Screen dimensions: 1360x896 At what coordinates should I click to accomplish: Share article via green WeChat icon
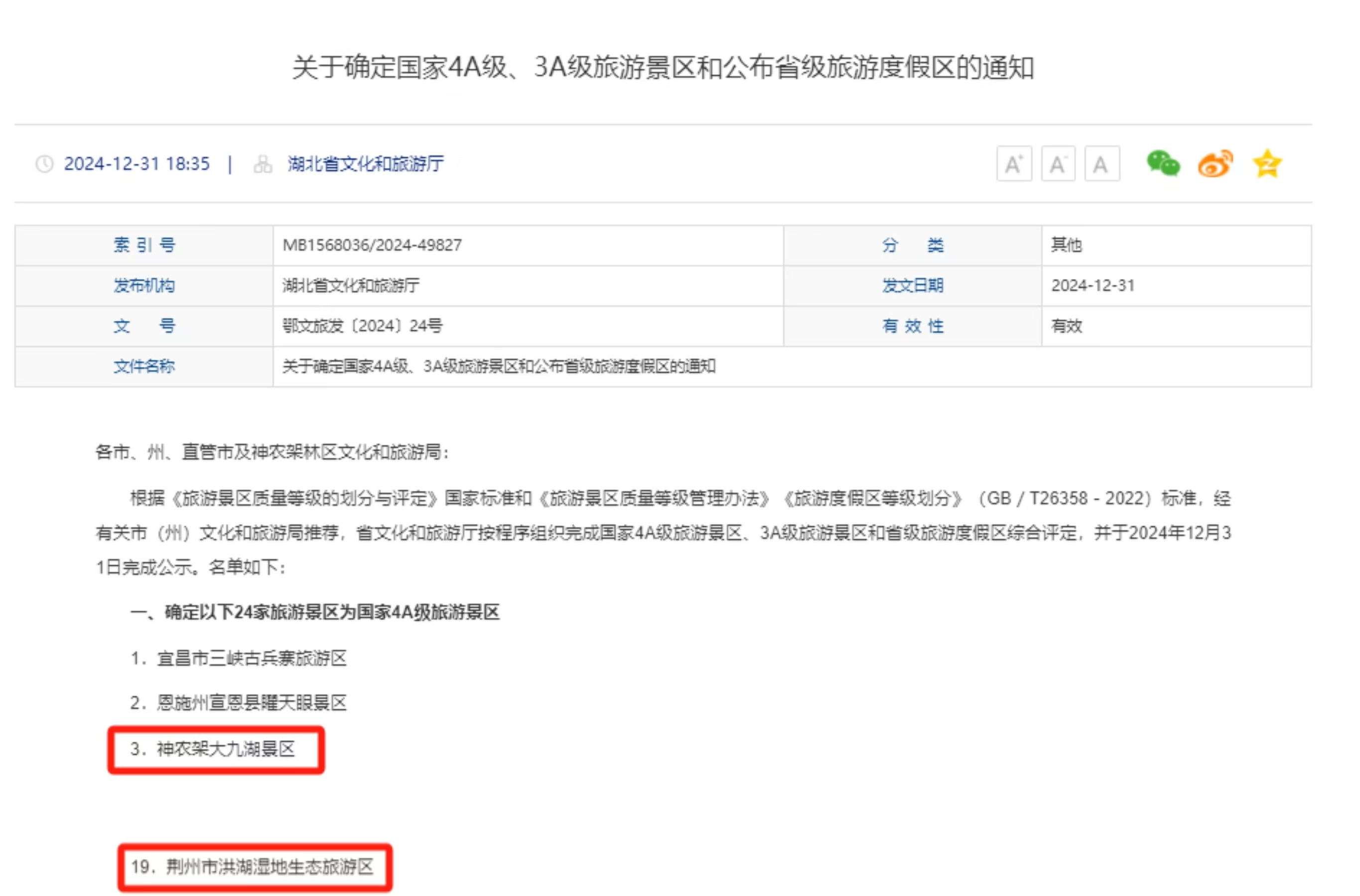coord(1163,164)
